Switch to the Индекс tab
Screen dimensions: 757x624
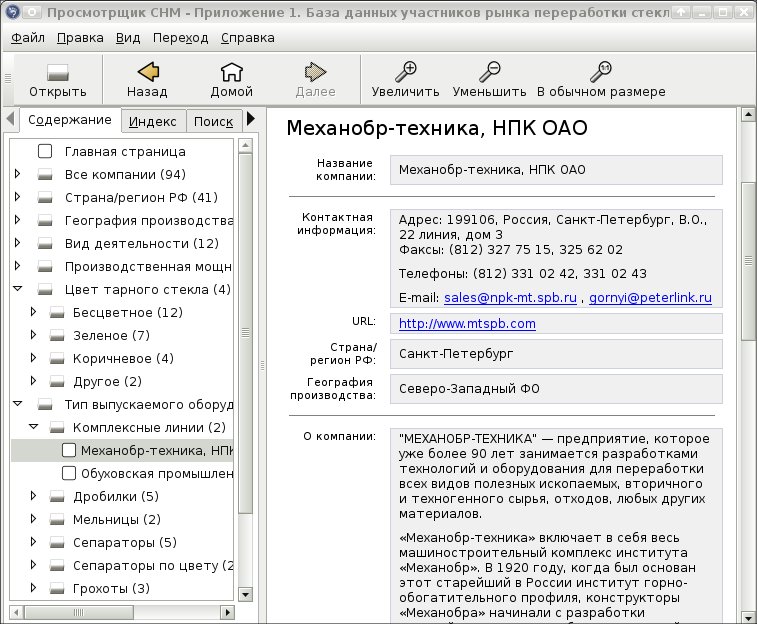coord(153,122)
